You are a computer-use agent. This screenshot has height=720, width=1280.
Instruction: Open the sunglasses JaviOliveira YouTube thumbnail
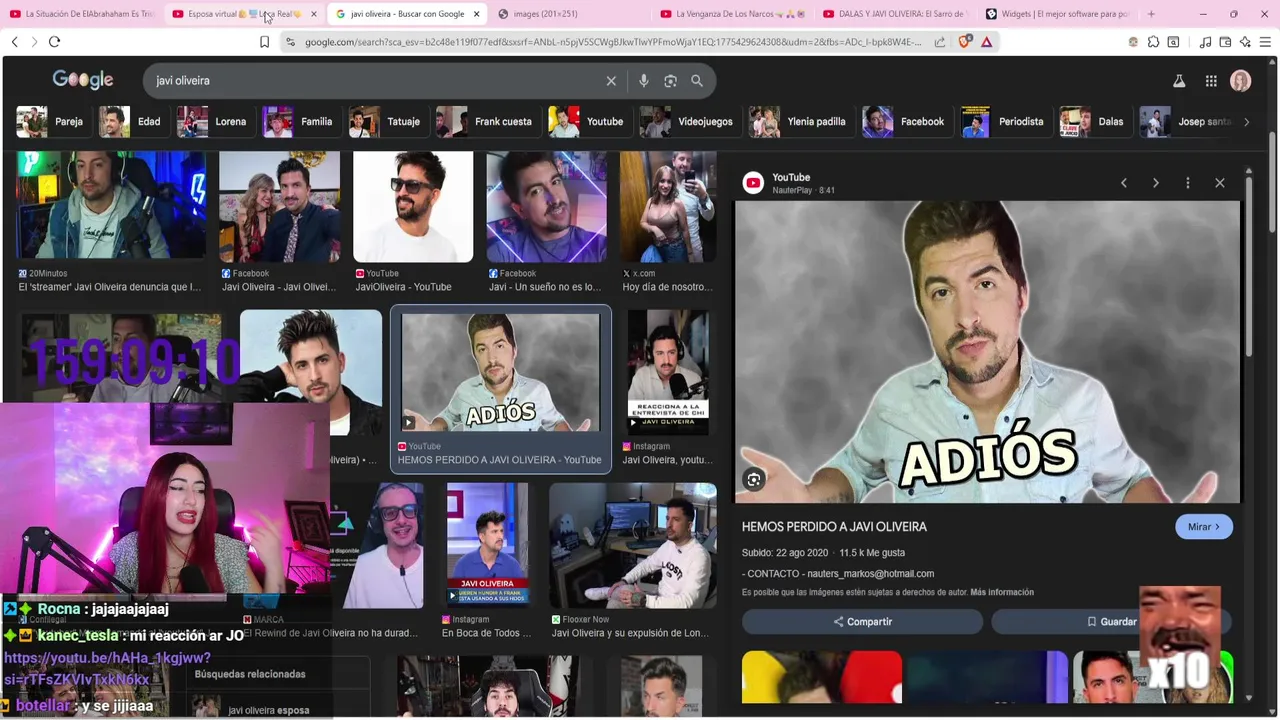point(413,207)
